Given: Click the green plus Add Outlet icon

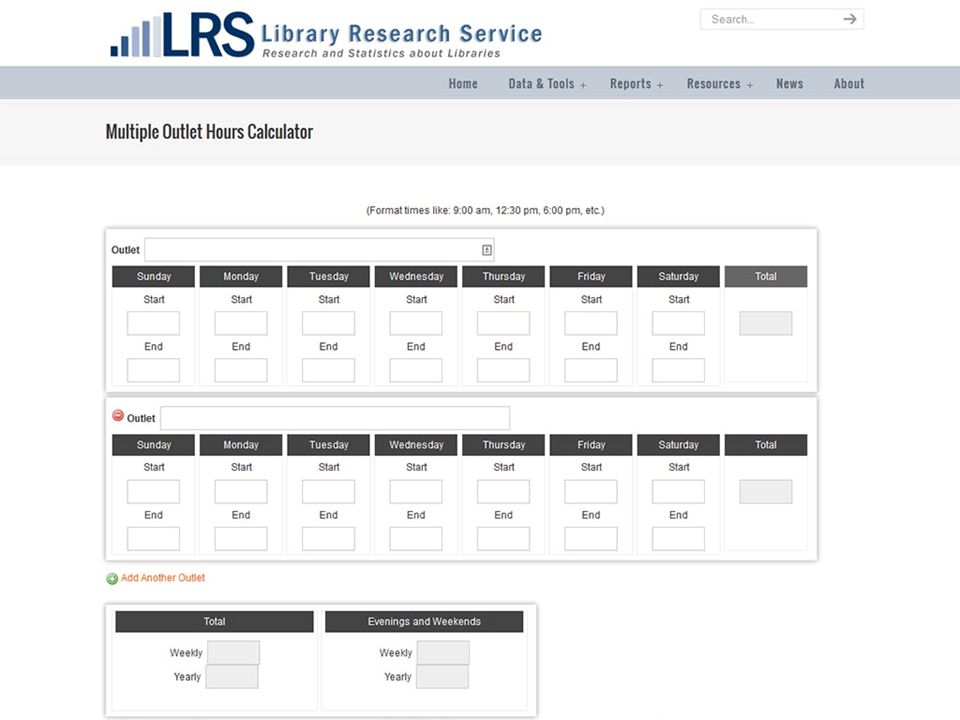Looking at the screenshot, I should click(x=112, y=579).
